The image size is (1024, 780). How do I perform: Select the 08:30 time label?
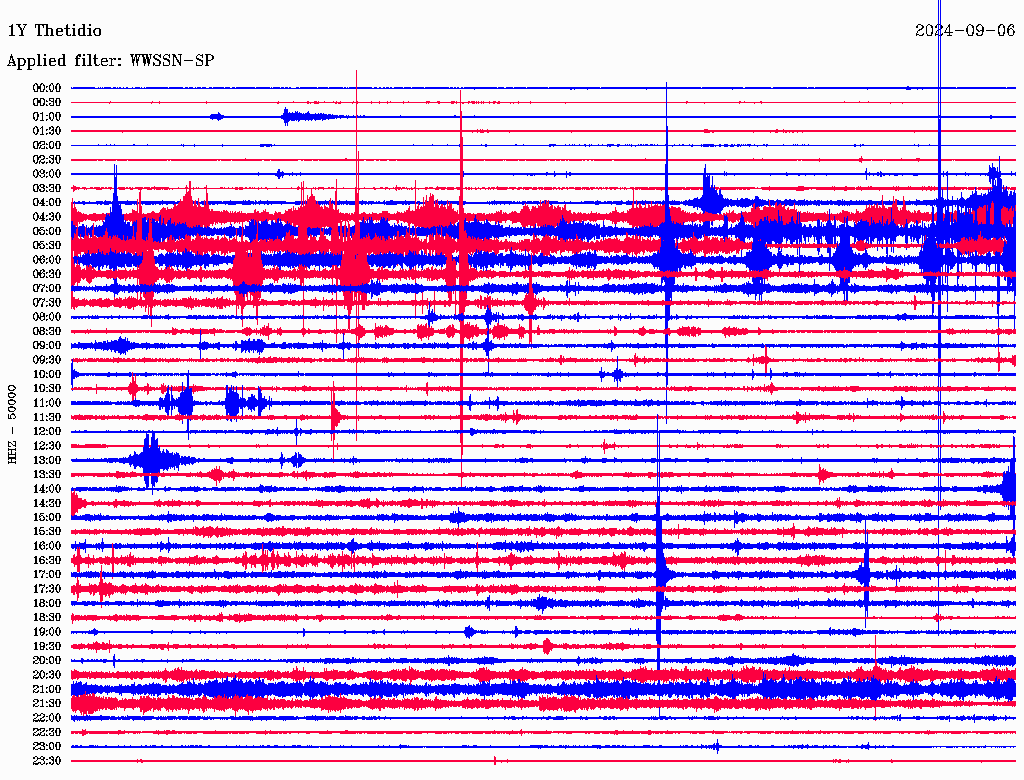click(47, 332)
